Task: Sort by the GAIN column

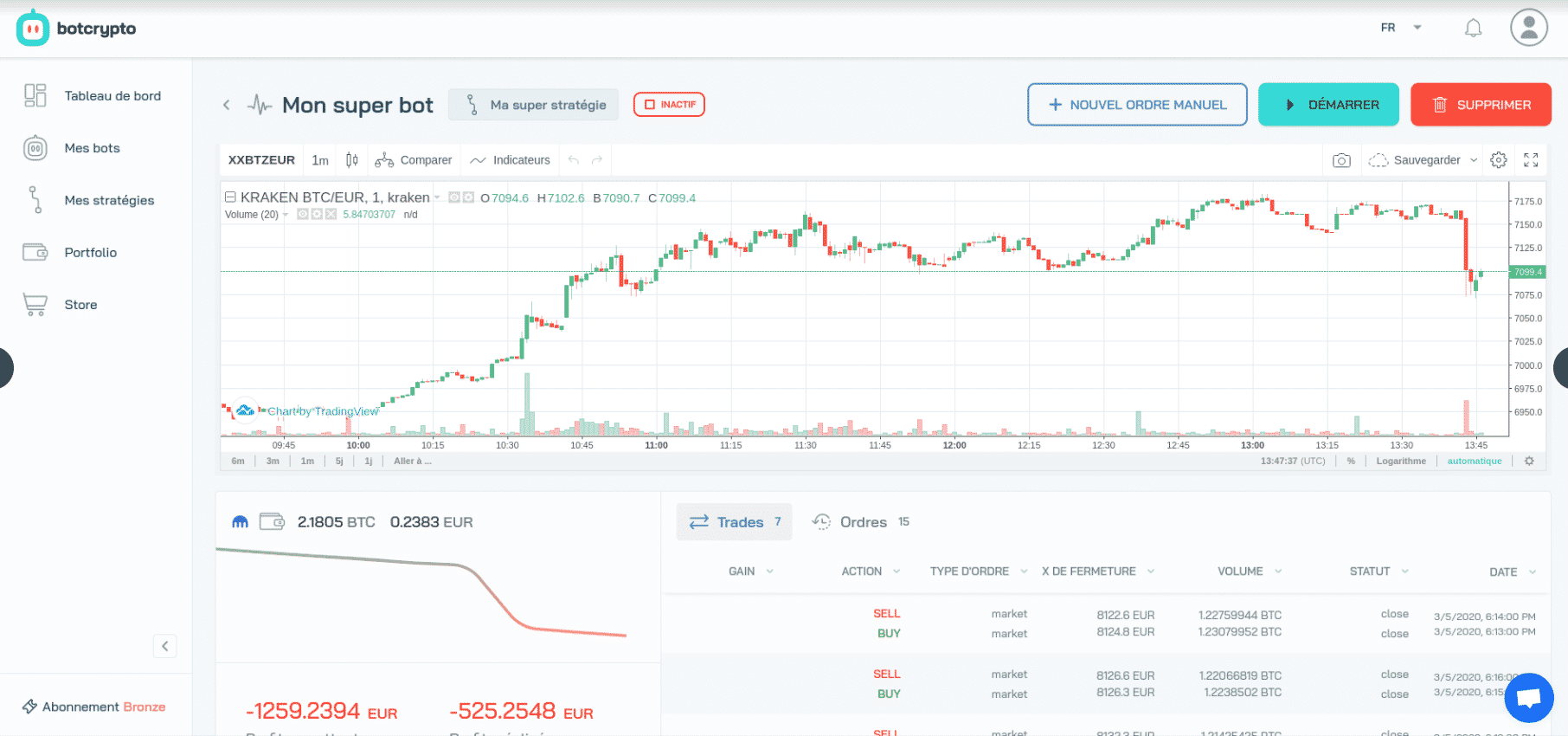Action: (751, 571)
